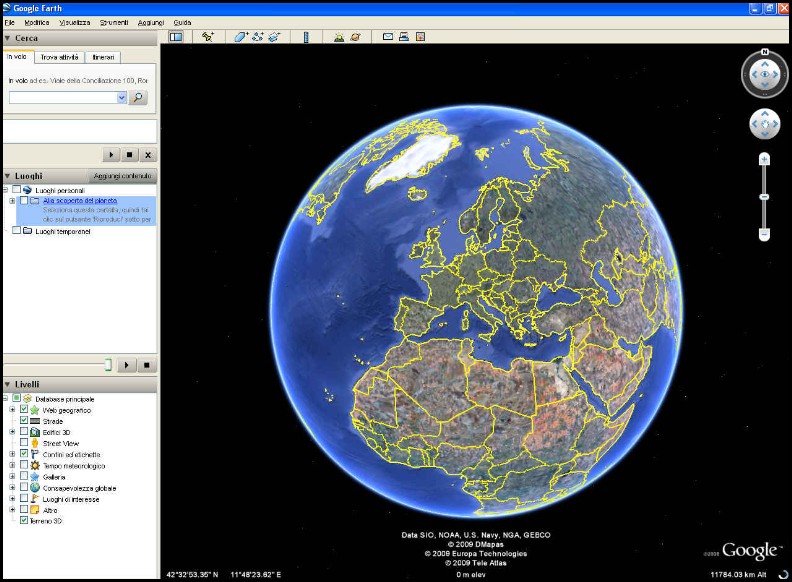This screenshot has width=792, height=582.
Task: Click the Aggiungi contenuto button
Action: 122,176
